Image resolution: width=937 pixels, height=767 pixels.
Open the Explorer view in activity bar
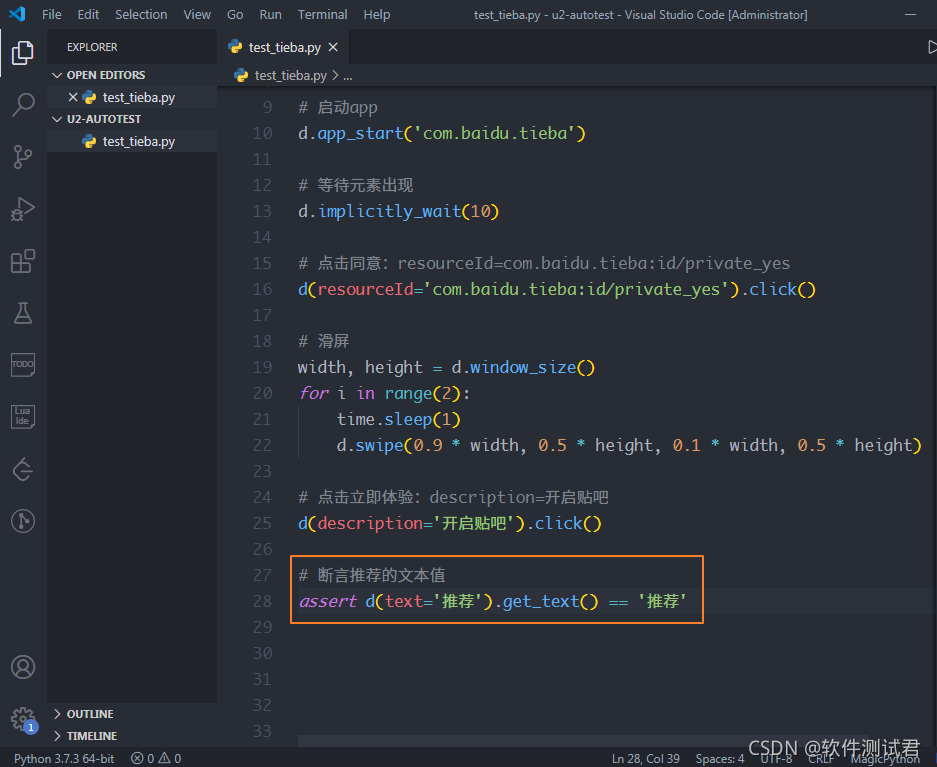23,53
